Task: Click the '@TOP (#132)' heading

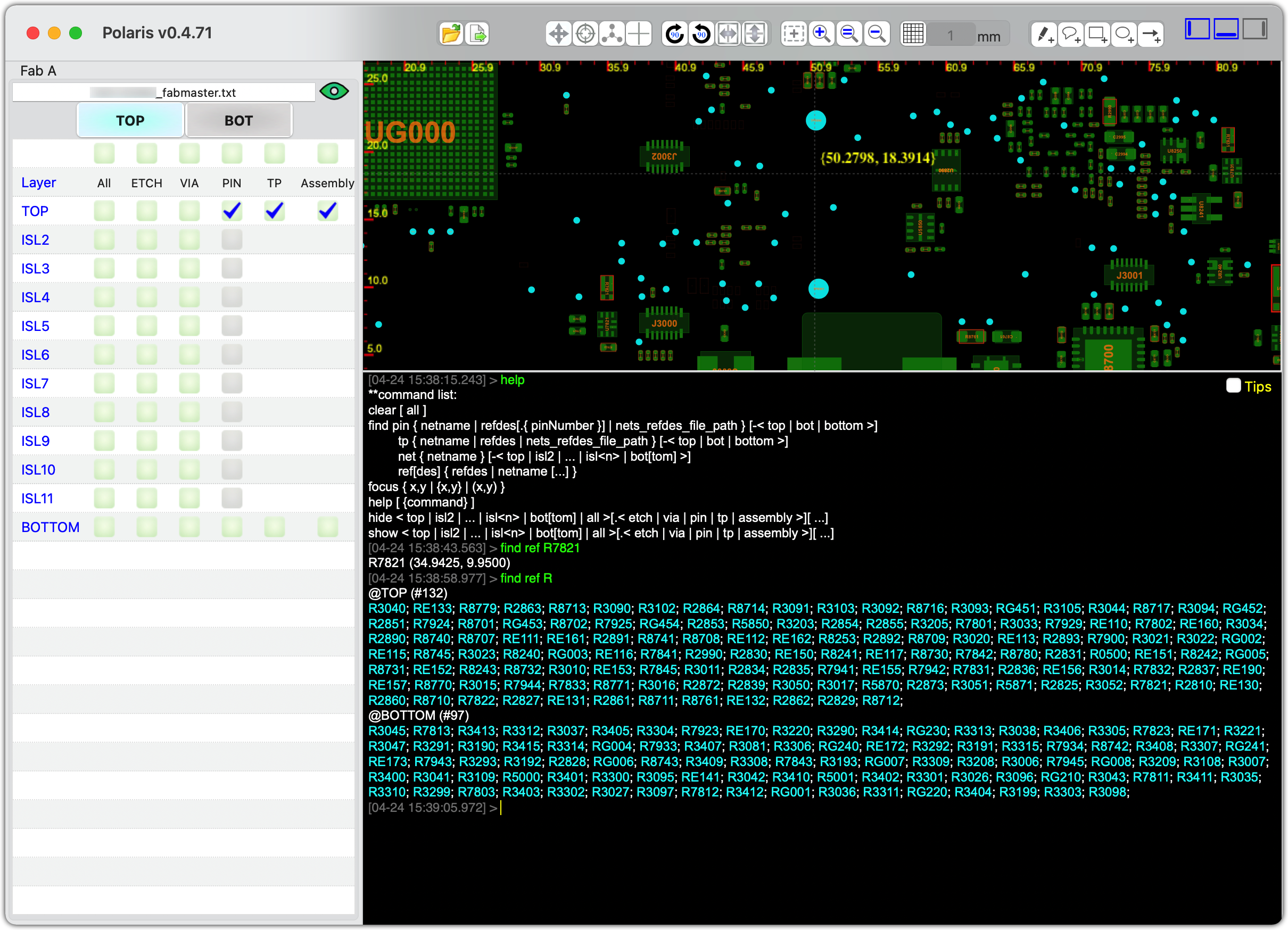Action: 408,593
